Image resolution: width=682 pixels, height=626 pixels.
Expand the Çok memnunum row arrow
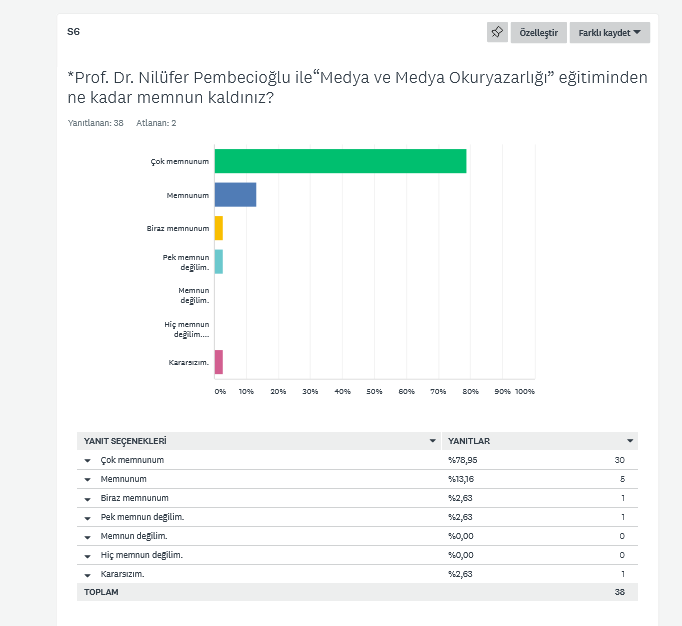(88, 461)
